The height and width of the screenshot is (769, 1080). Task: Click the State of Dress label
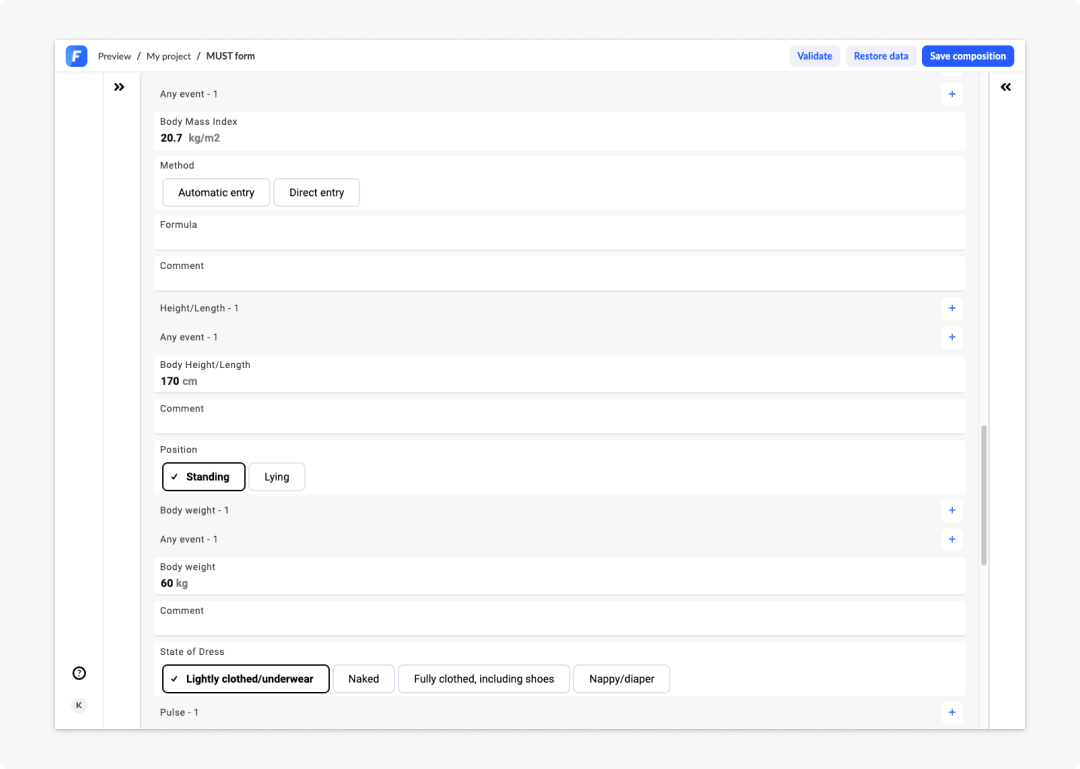pyautogui.click(x=192, y=651)
